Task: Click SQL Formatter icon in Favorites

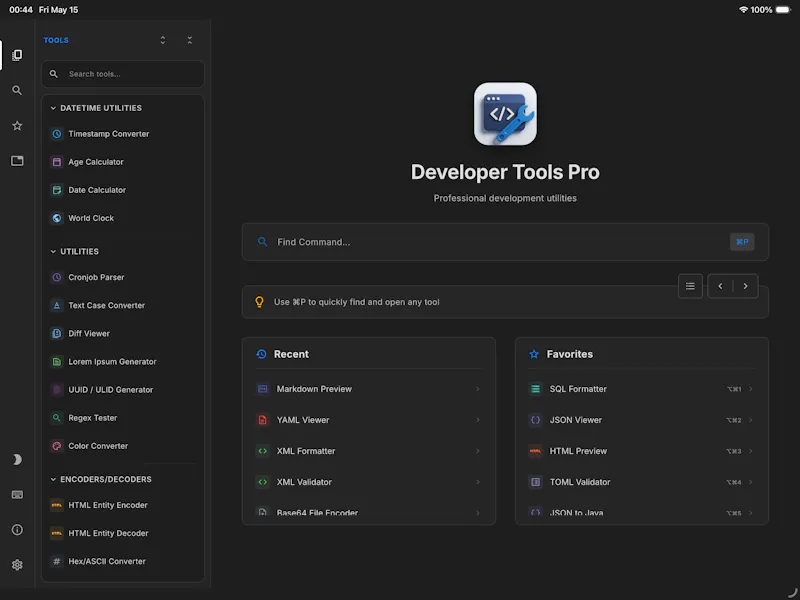Action: click(535, 389)
